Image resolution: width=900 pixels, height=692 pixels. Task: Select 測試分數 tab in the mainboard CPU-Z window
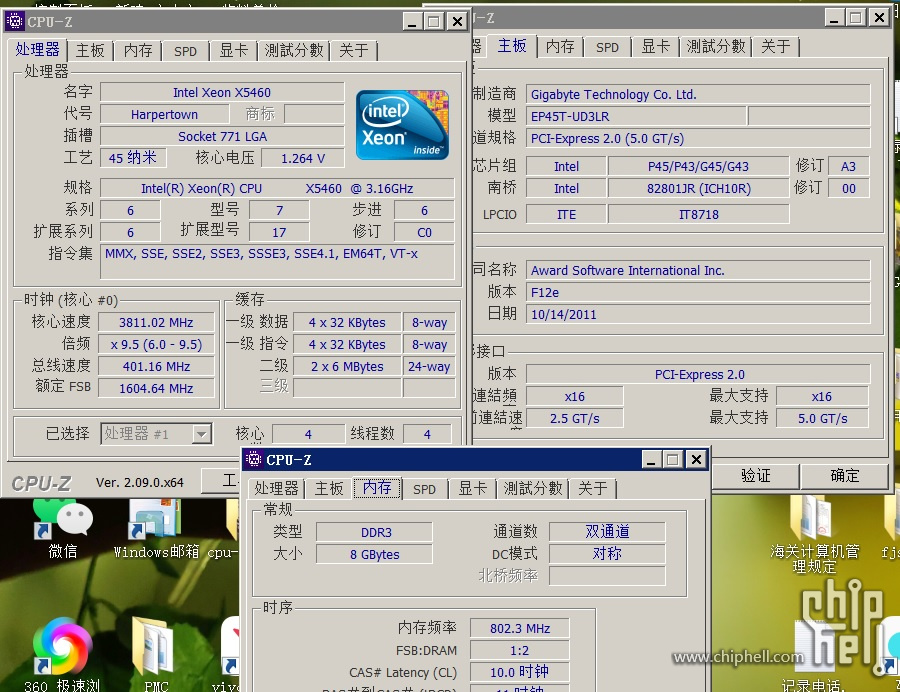point(716,46)
